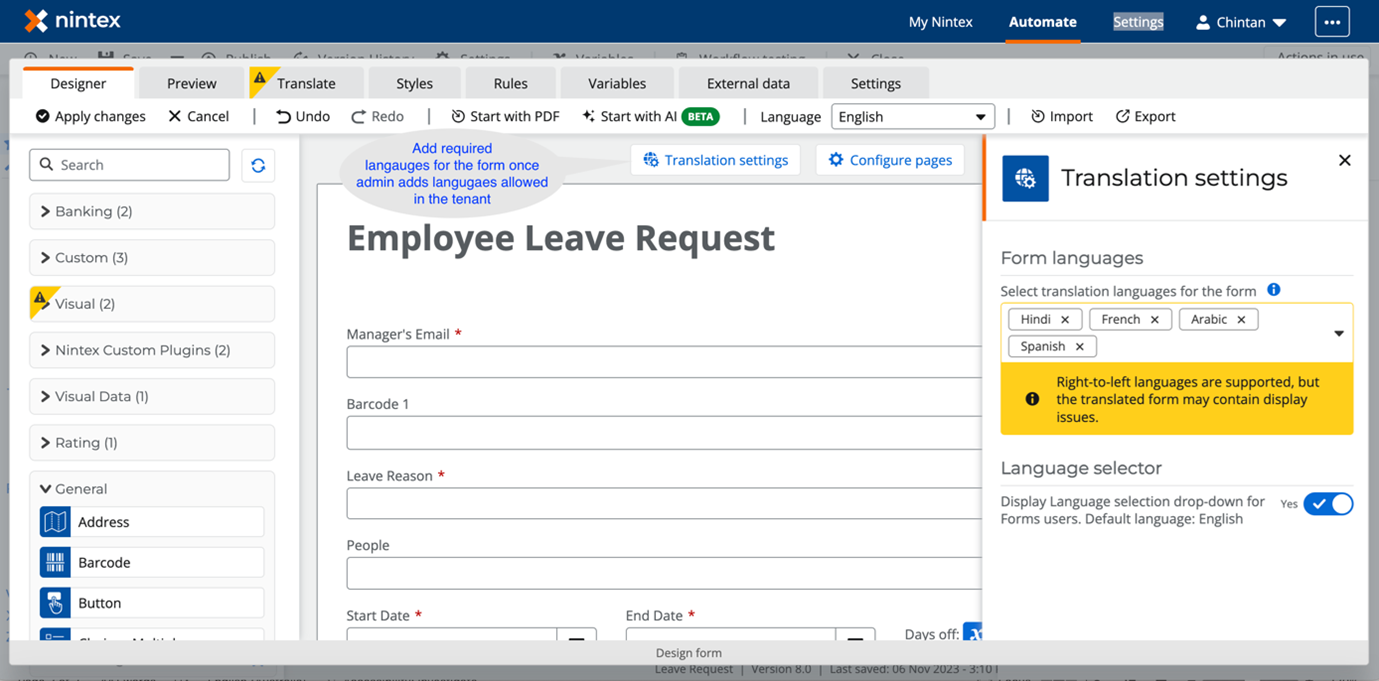Select the Barcode control icon

(x=55, y=563)
